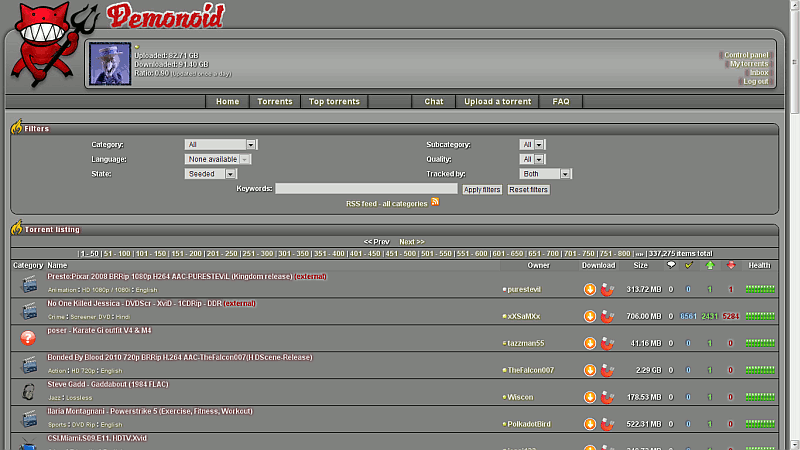This screenshot has width=800, height=450.
Task: Click headphones music category icon of Steve Gadd
Action: [x=28, y=392]
